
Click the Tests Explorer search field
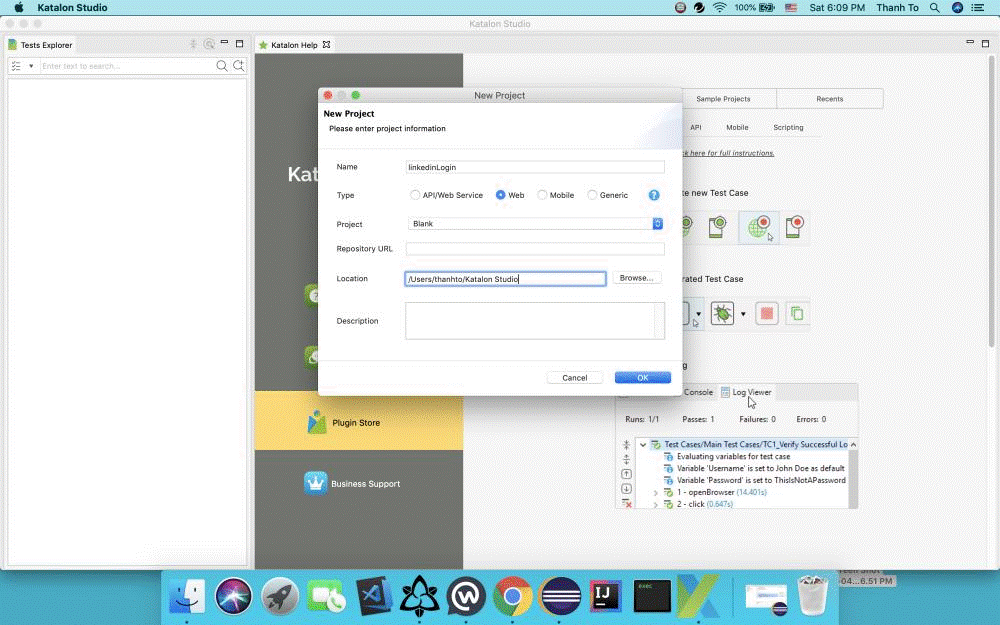[x=126, y=66]
